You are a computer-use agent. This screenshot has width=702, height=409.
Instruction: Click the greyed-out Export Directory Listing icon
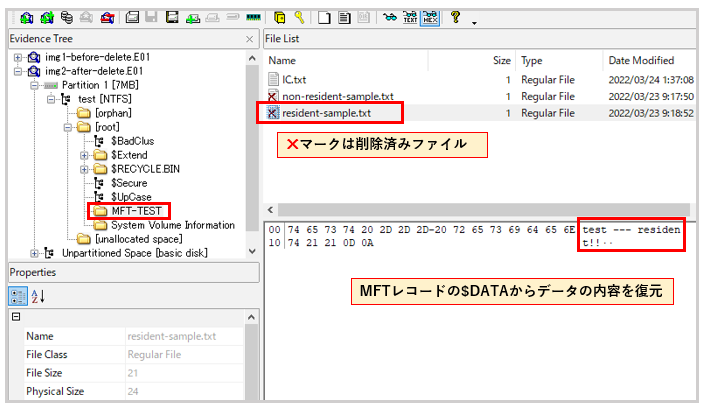point(364,18)
